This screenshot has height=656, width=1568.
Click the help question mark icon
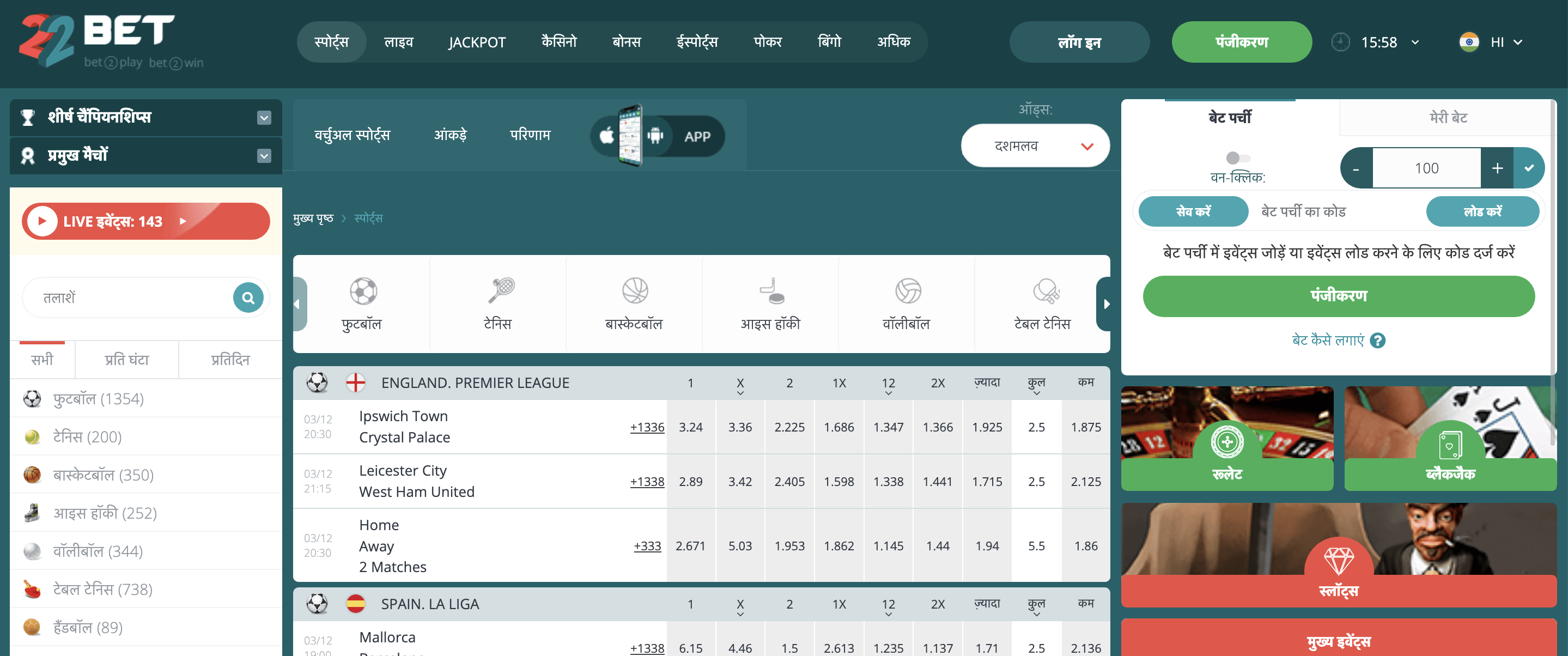pyautogui.click(x=1377, y=341)
